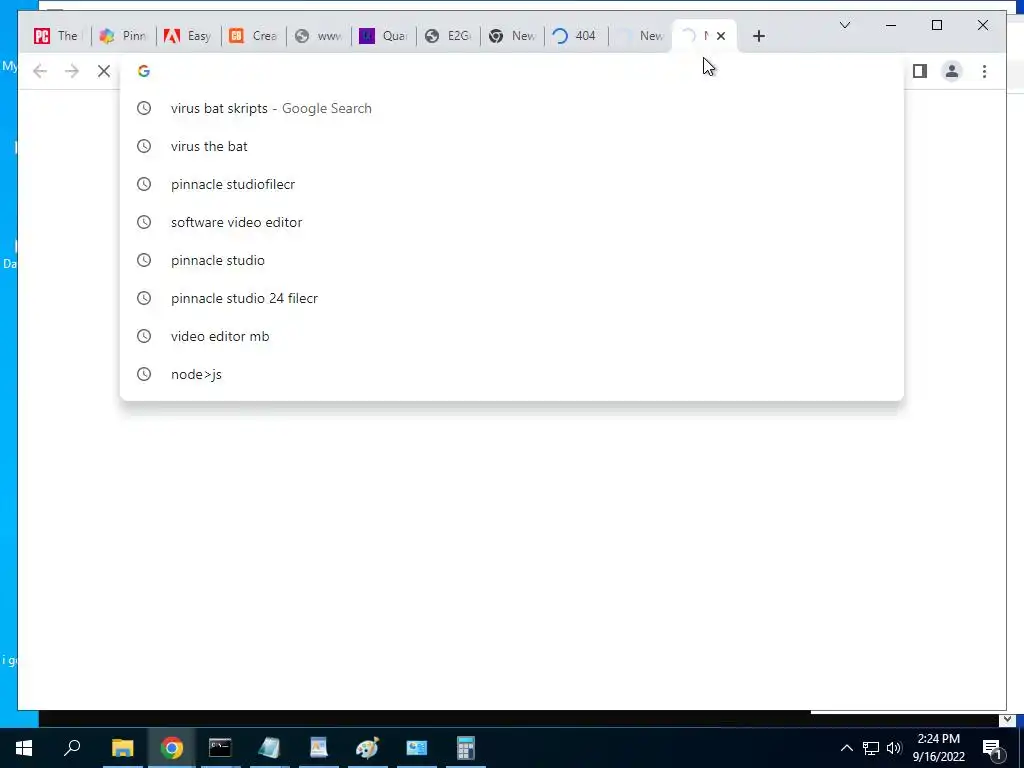Image resolution: width=1024 pixels, height=768 pixels.
Task: Open the notification center icon
Action: [992, 748]
